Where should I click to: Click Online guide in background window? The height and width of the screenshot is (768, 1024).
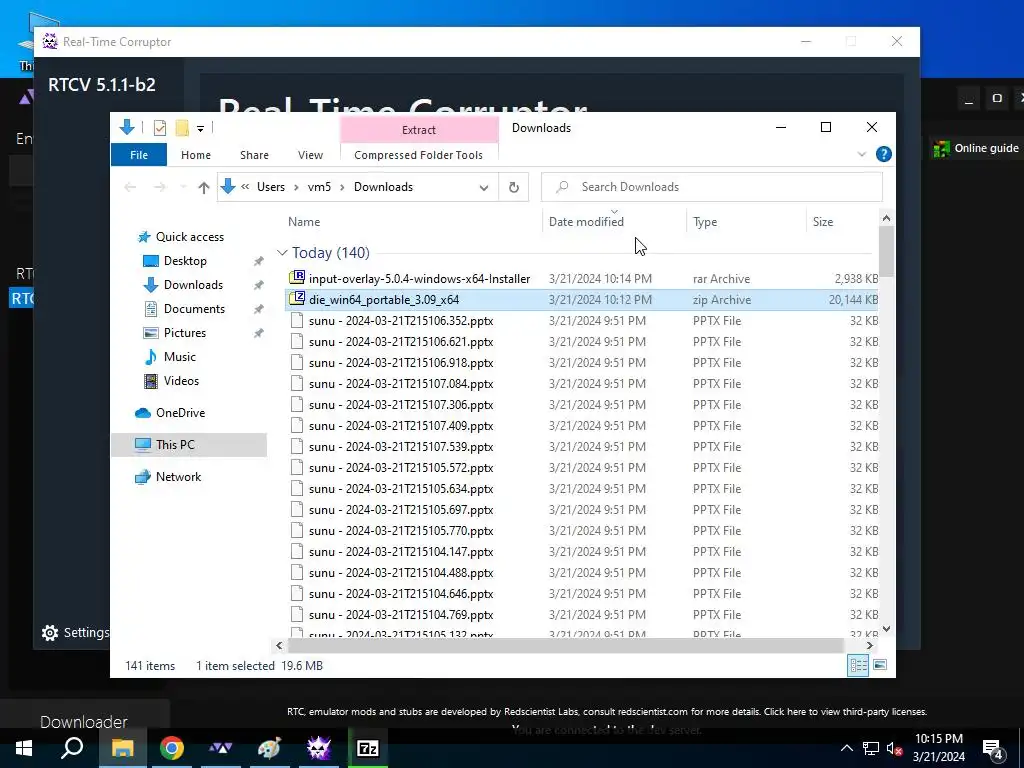click(976, 148)
